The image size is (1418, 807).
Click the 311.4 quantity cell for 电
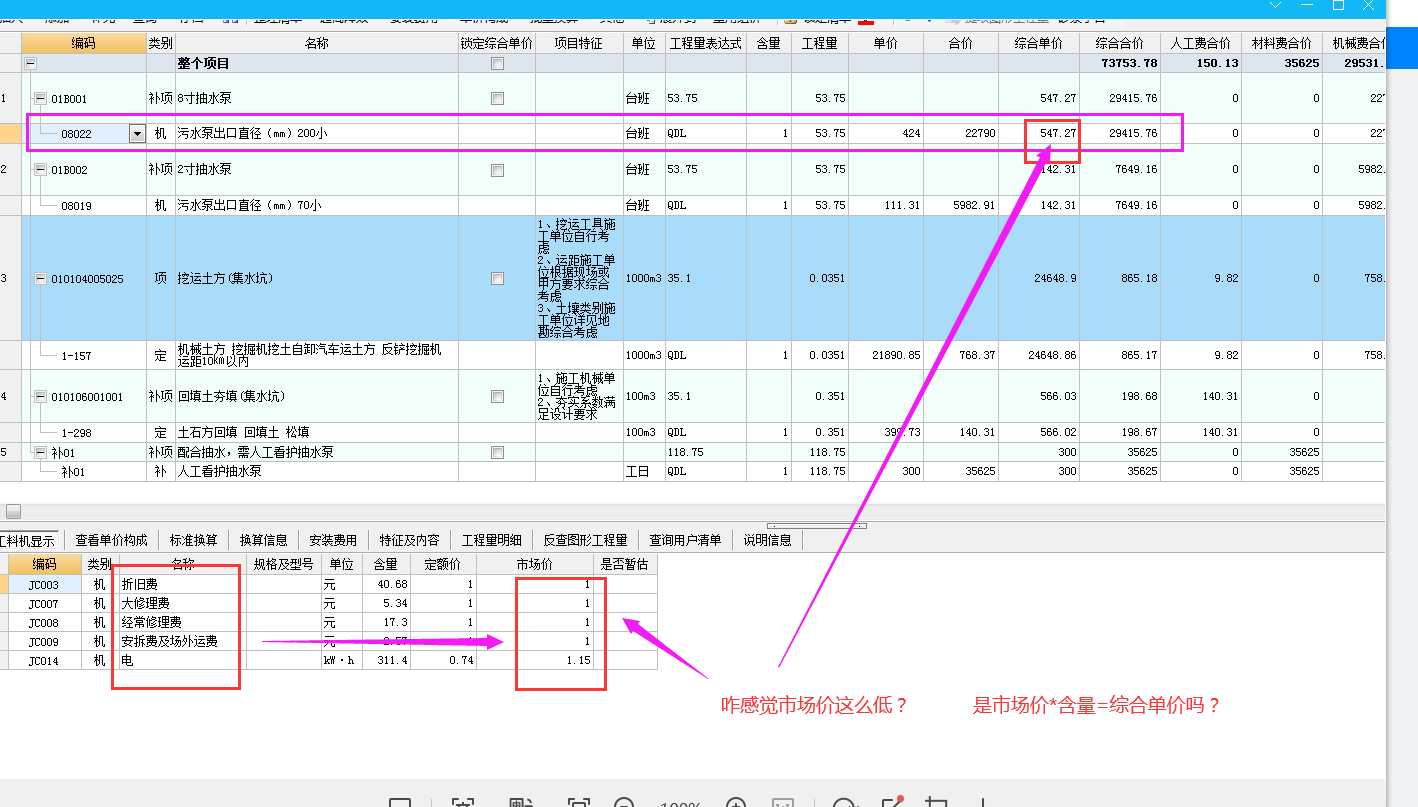tap(386, 660)
